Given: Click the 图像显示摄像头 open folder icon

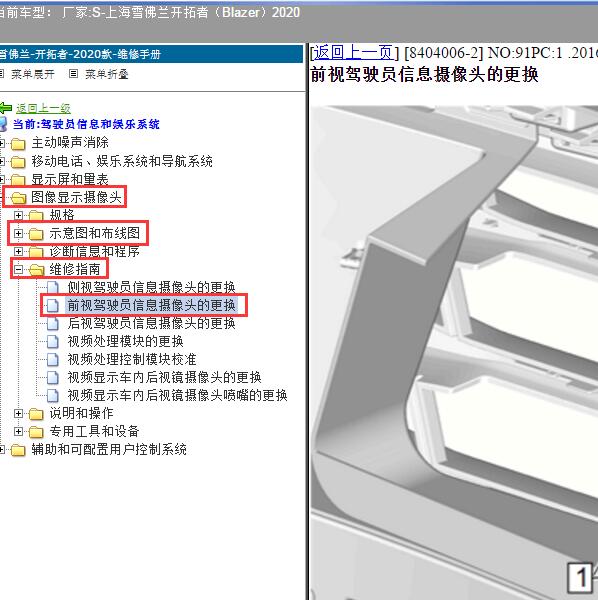Looking at the screenshot, I should (x=18, y=198).
